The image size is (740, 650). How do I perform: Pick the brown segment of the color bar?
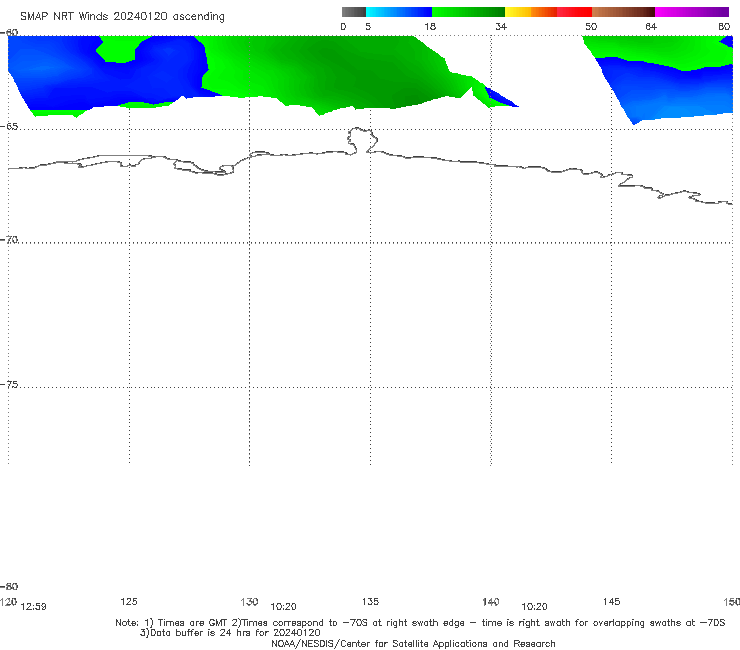click(x=623, y=12)
